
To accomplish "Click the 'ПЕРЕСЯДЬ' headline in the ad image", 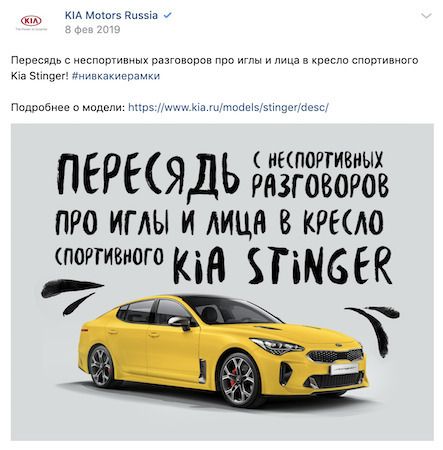I will 148,176.
